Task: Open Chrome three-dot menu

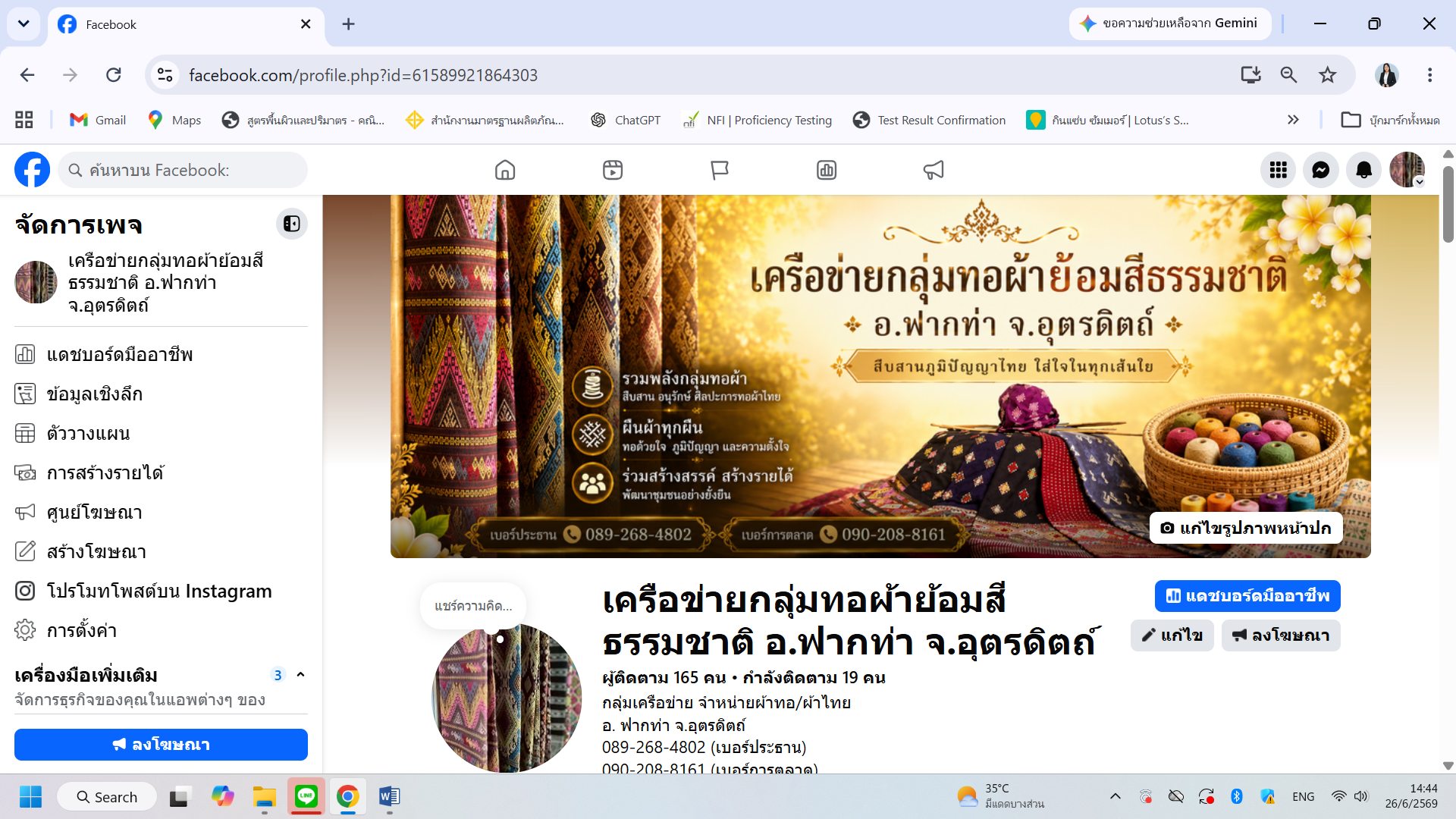Action: click(x=1429, y=75)
